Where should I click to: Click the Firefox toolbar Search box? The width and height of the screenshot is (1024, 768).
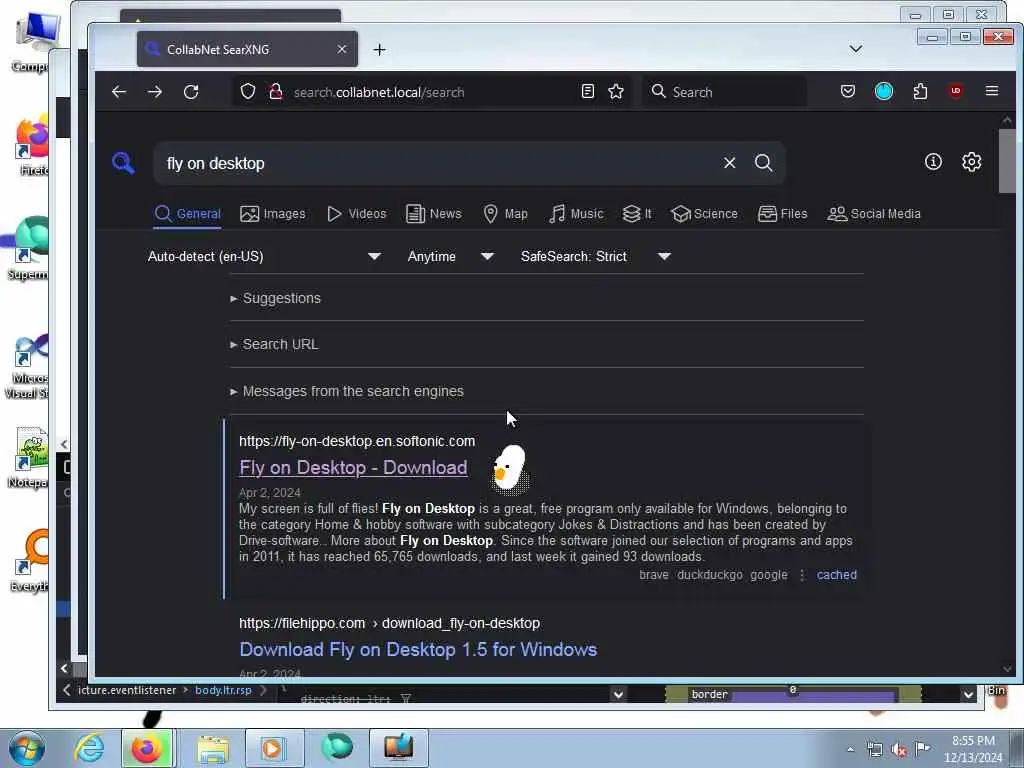click(724, 92)
